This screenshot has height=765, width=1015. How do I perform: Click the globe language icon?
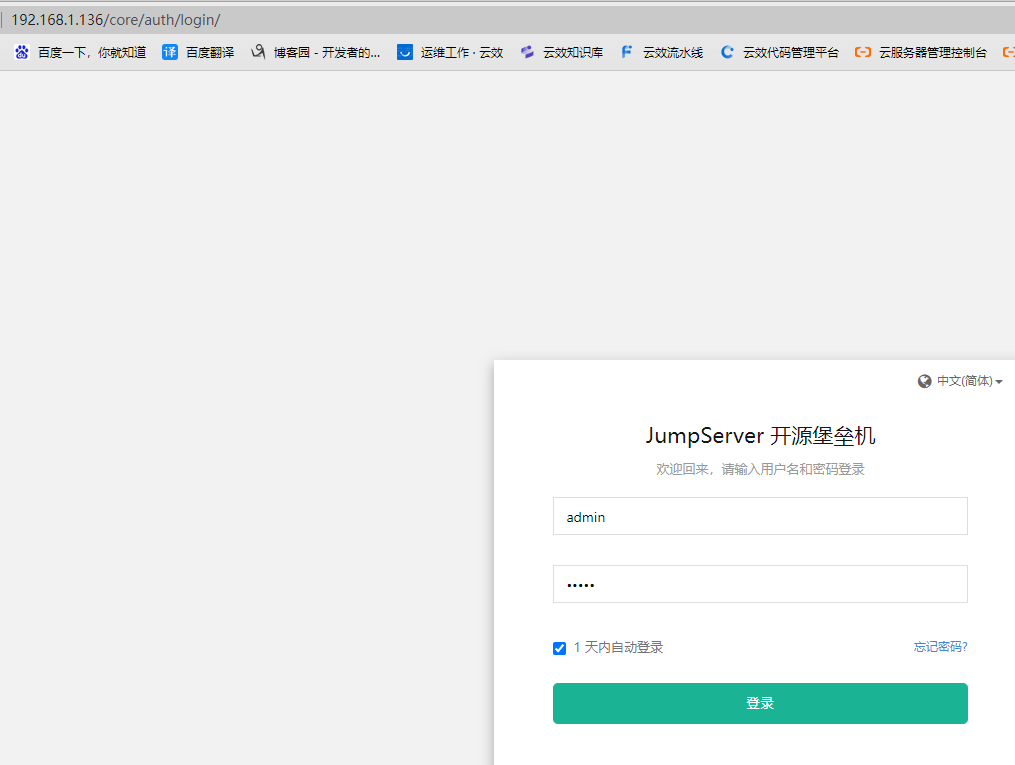tap(924, 381)
